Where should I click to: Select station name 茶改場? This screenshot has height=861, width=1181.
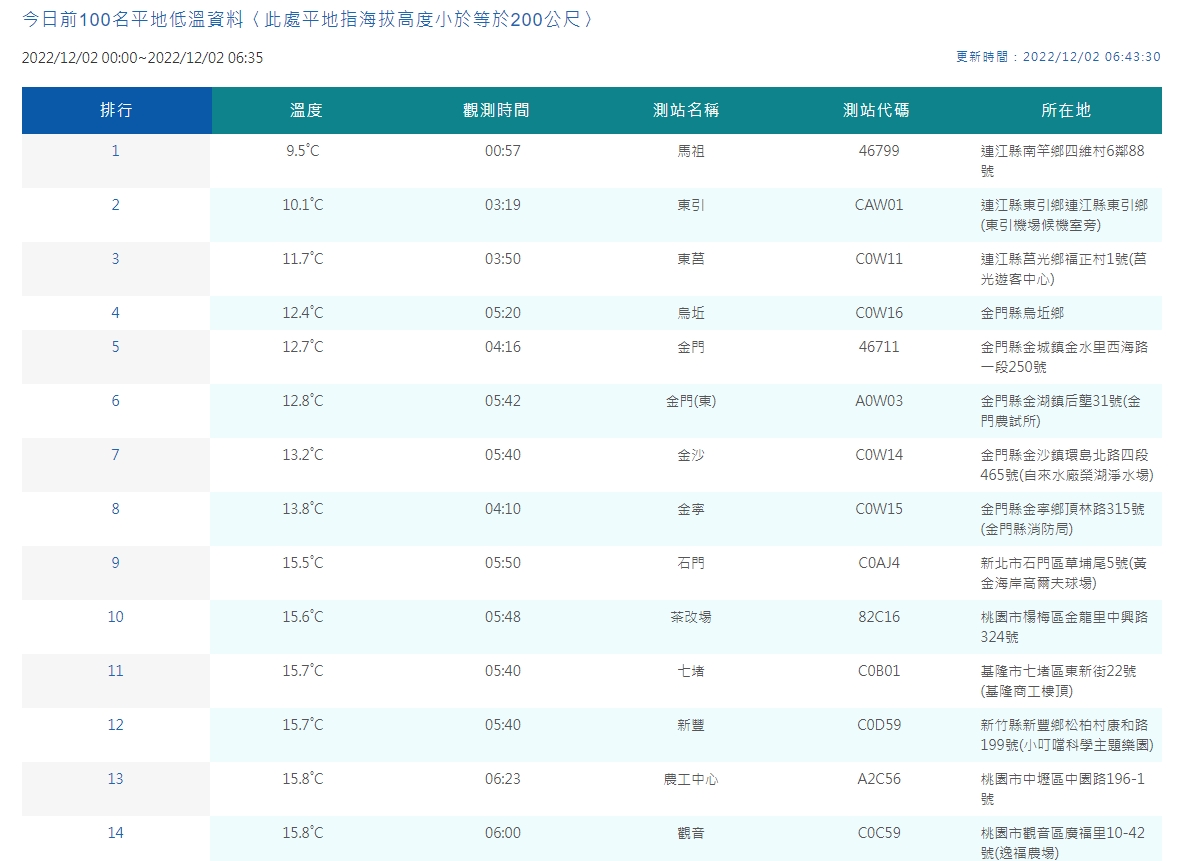[691, 617]
